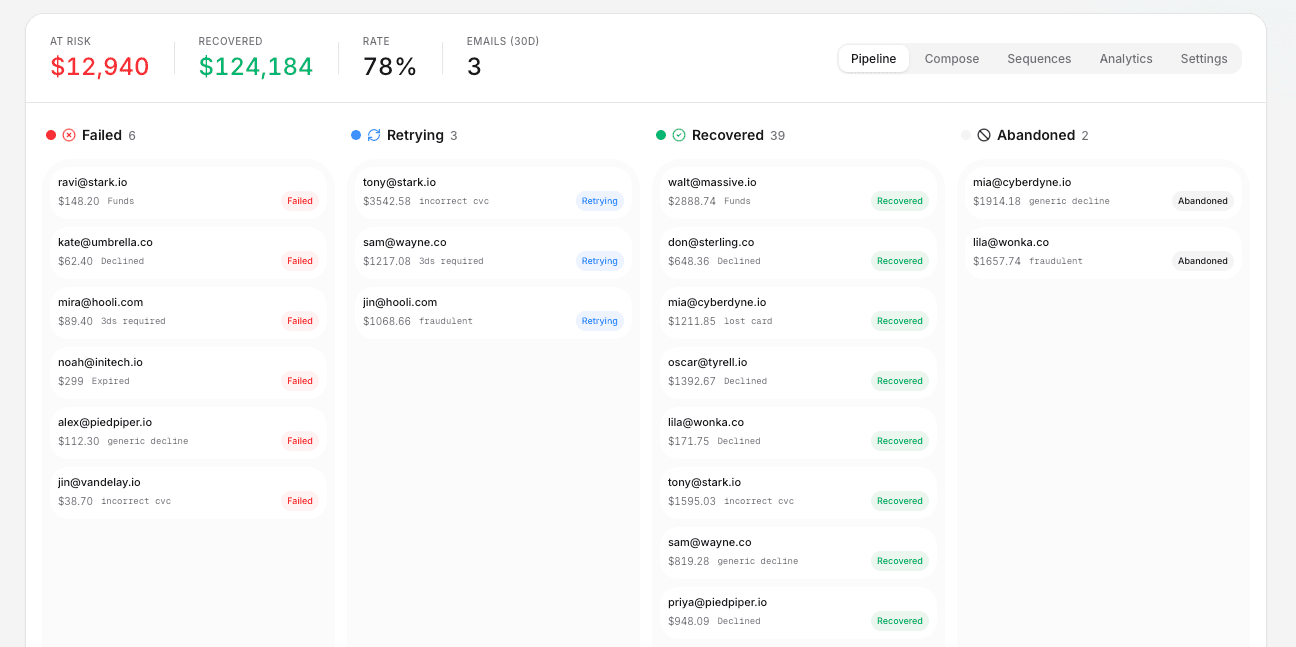Screen dimensions: 1296x647
Task: Open tony@stark.io in the Retrying column
Action: tap(493, 192)
